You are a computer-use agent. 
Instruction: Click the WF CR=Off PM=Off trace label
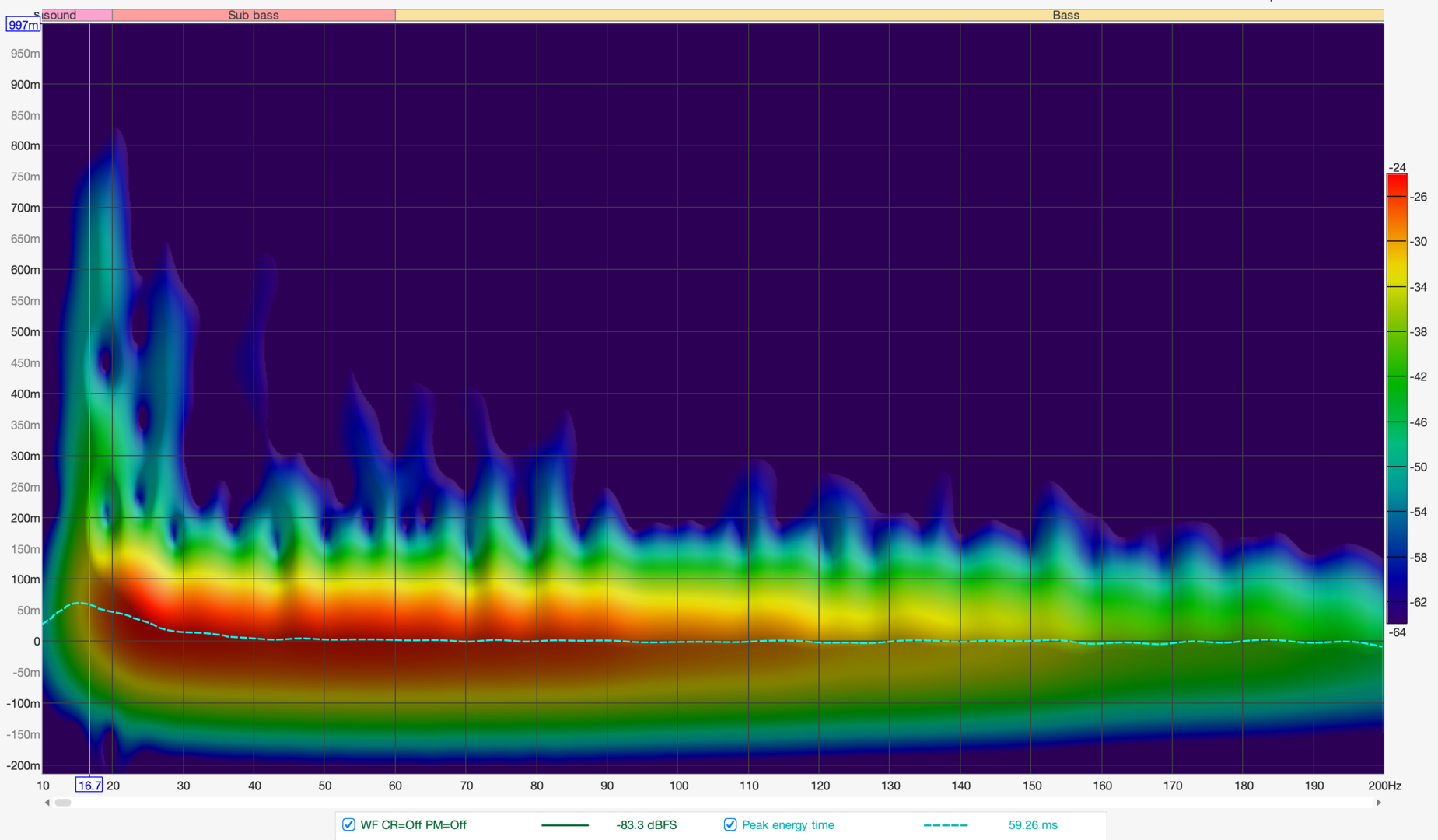tap(413, 825)
